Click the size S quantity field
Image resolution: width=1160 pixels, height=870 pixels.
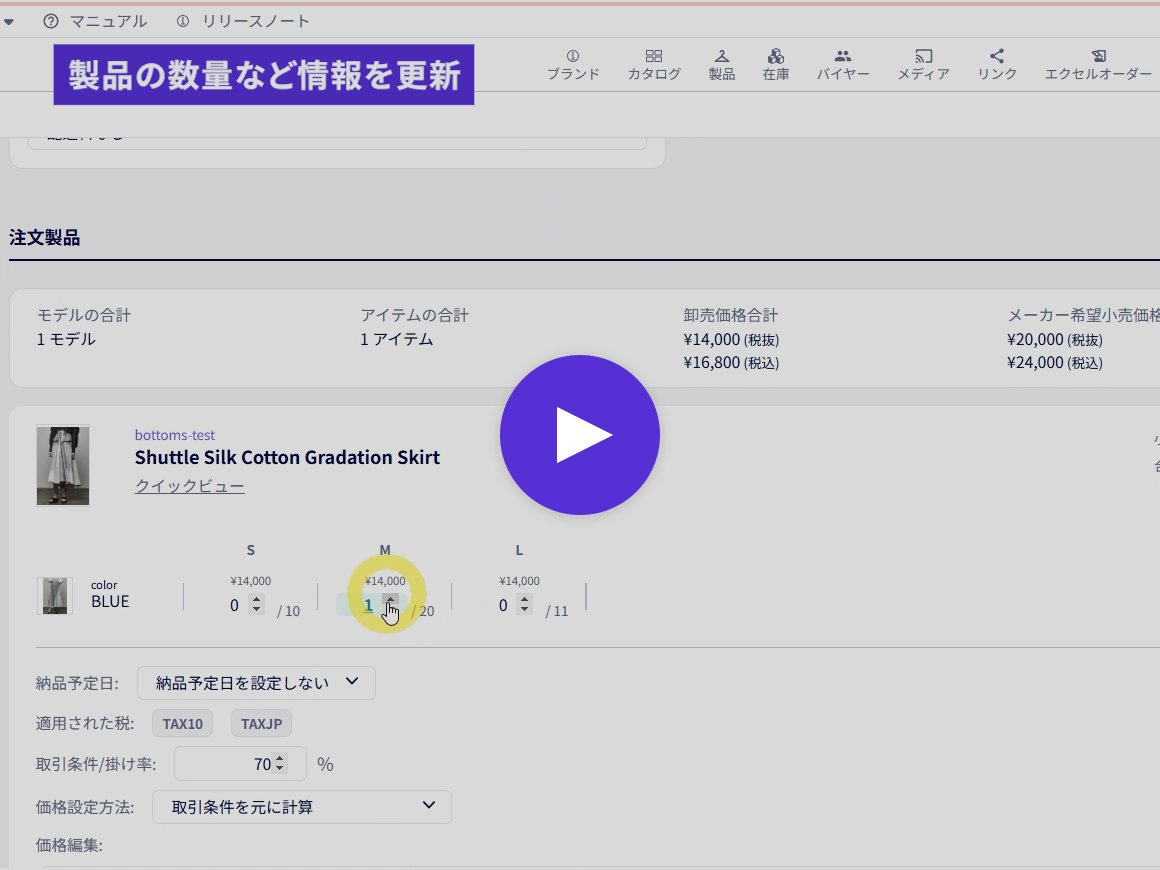[234, 605]
